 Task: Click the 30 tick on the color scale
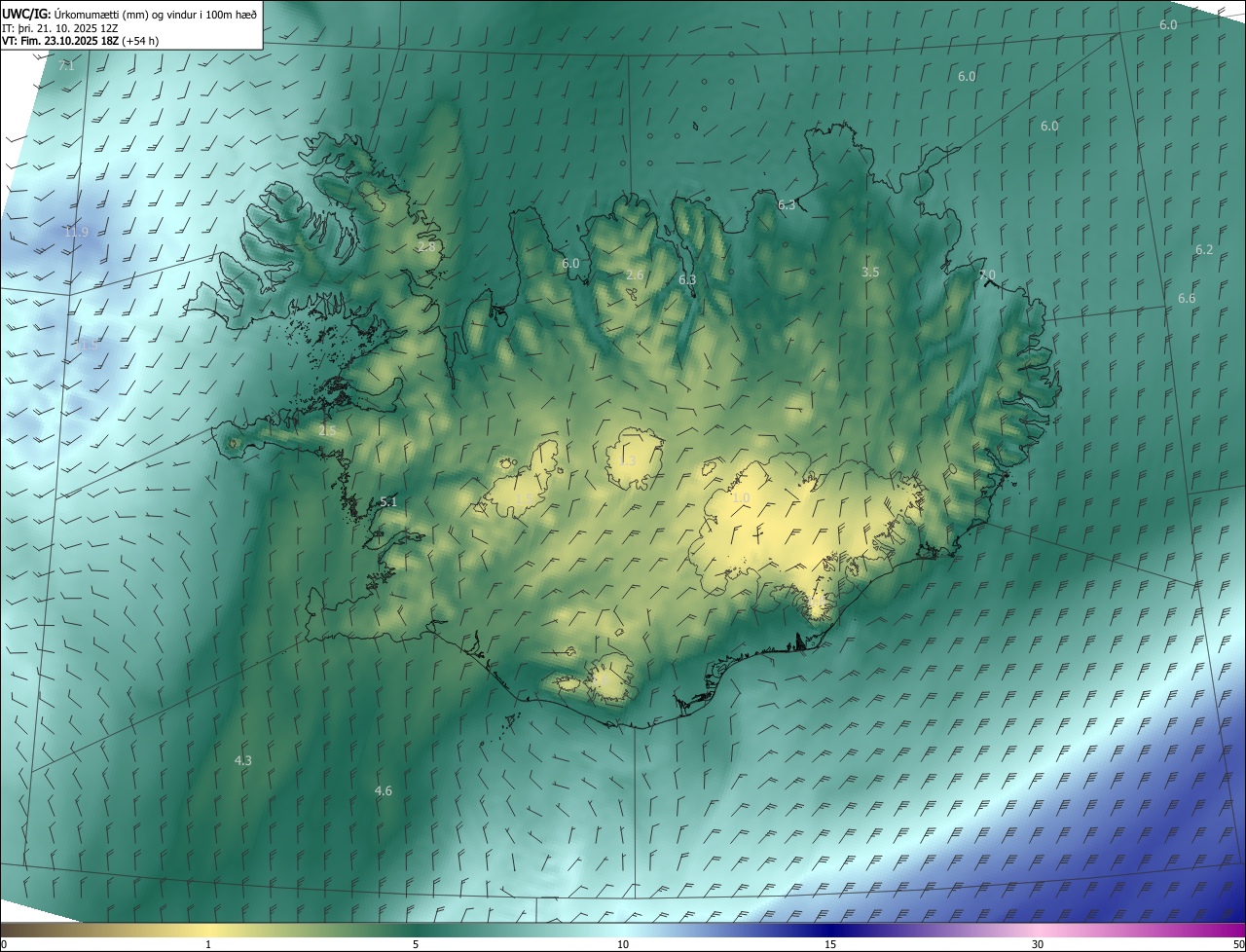click(x=1038, y=944)
